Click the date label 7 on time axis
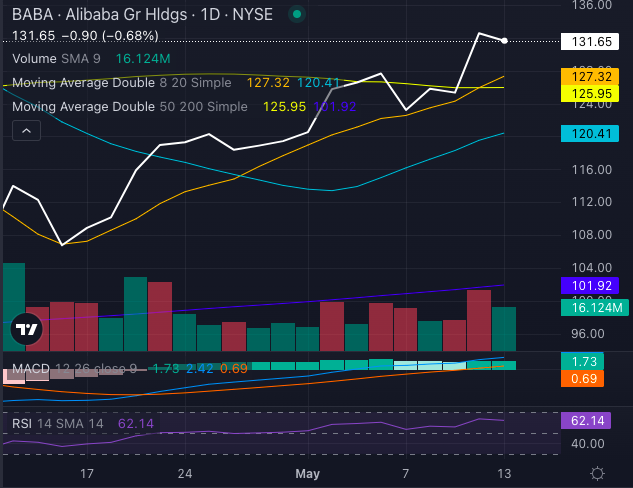633x488 pixels. [406, 473]
